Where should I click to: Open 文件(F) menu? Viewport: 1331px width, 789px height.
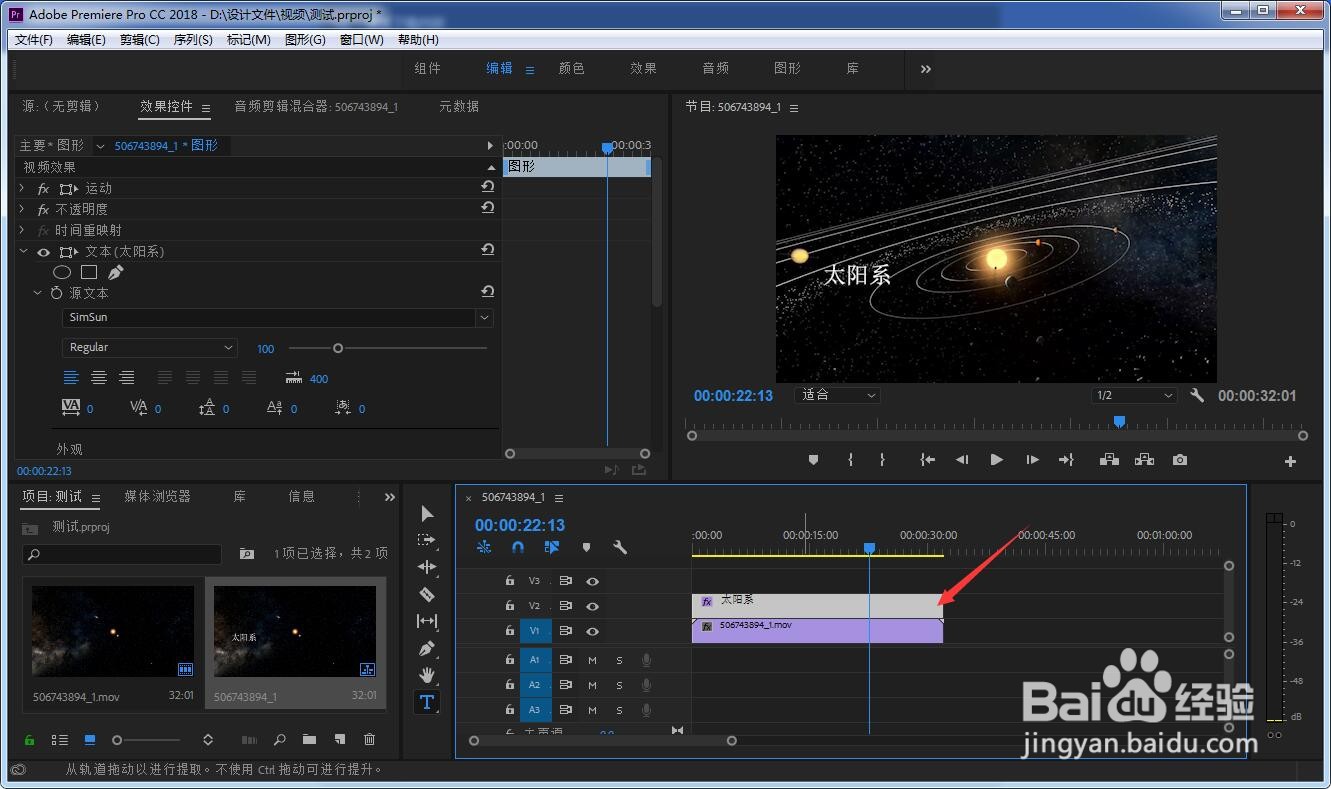pos(34,40)
